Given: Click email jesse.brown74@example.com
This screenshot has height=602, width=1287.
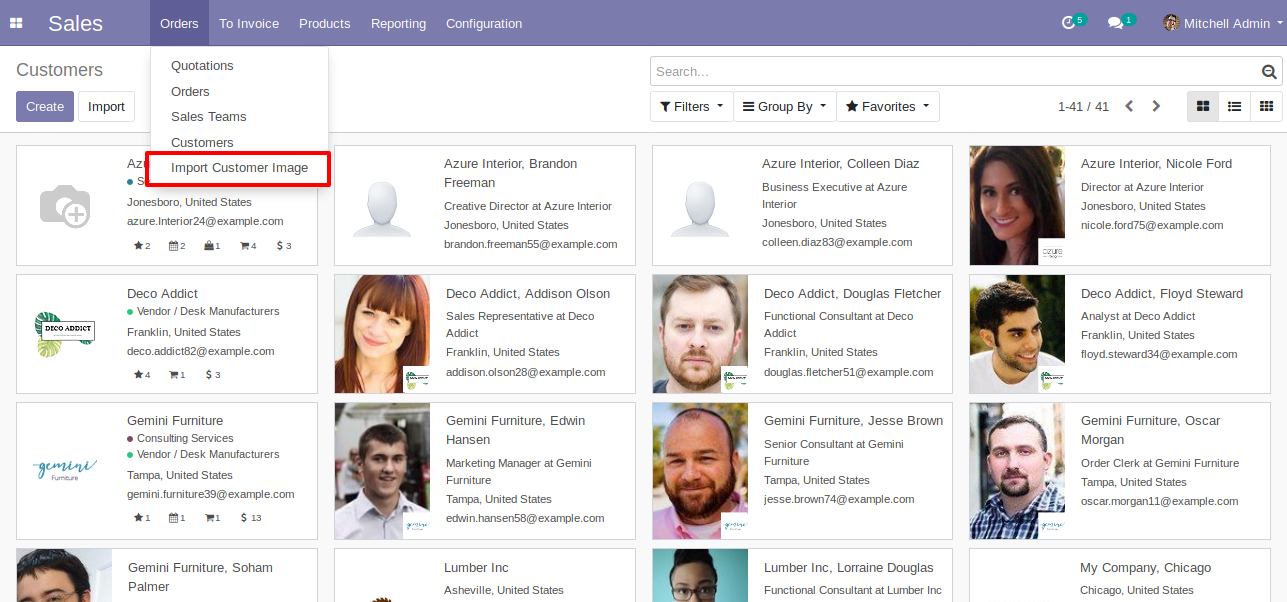Looking at the screenshot, I should click(x=839, y=499).
